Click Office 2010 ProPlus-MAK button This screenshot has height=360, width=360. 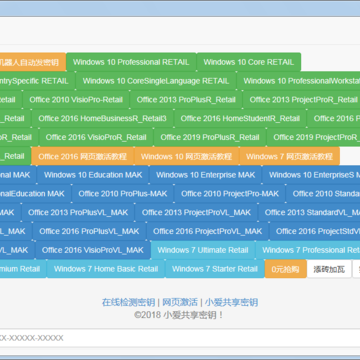click(123, 194)
